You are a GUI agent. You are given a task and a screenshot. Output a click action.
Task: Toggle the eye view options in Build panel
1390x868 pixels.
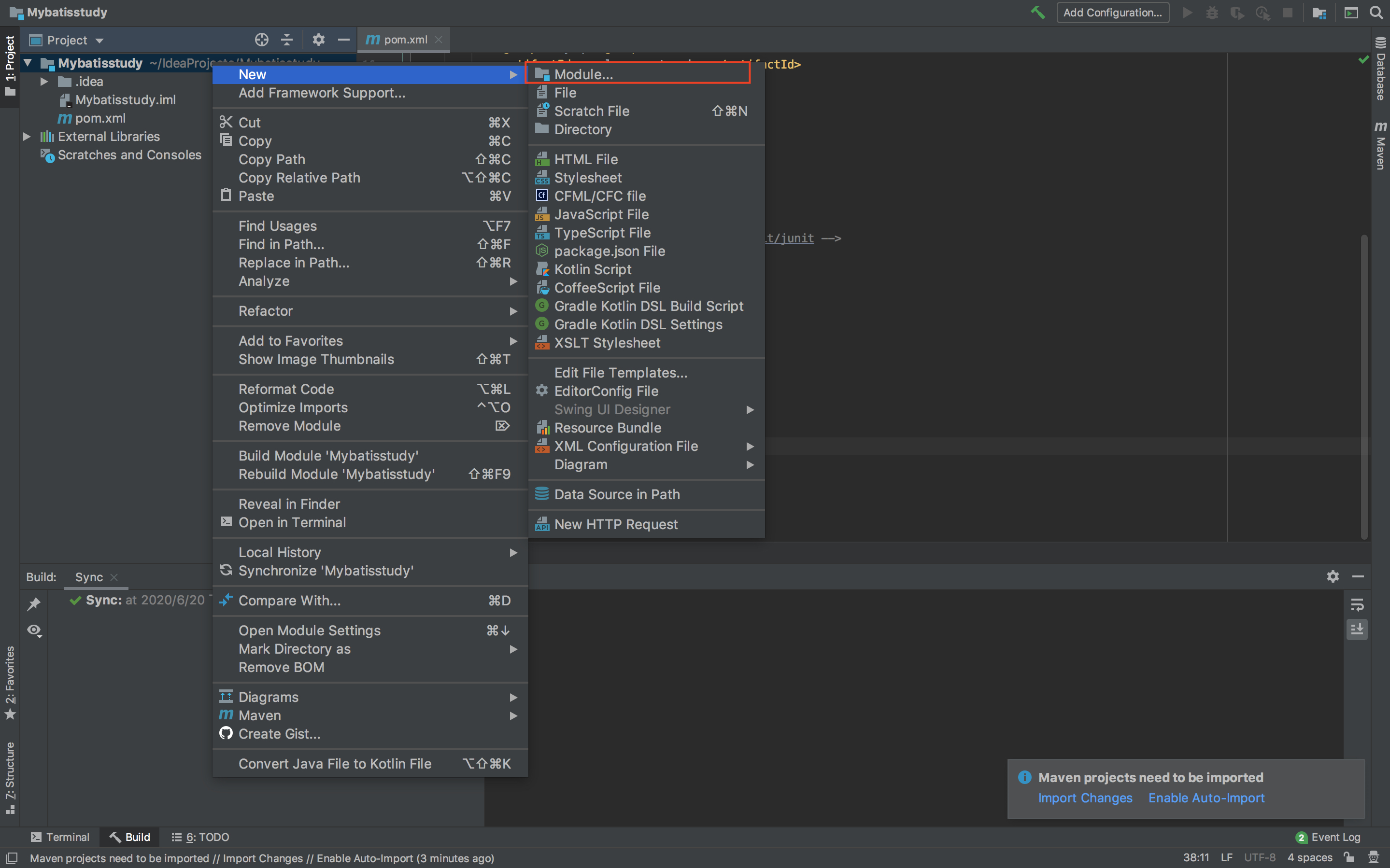(34, 630)
